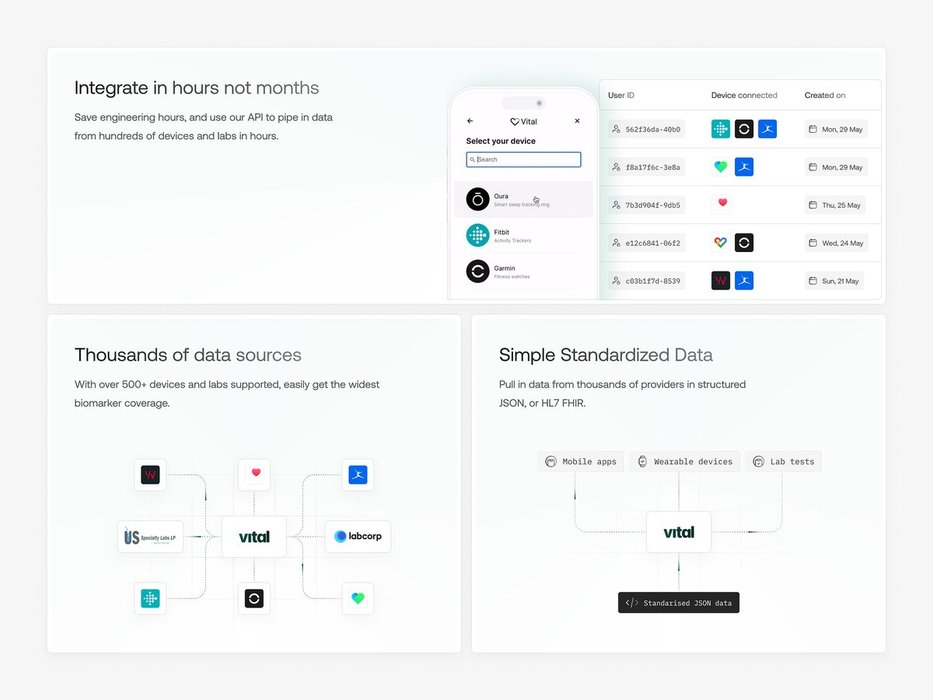The height and width of the screenshot is (700, 933).
Task: Click Garmin icon in row e12c6841-06f2
Action: point(744,243)
